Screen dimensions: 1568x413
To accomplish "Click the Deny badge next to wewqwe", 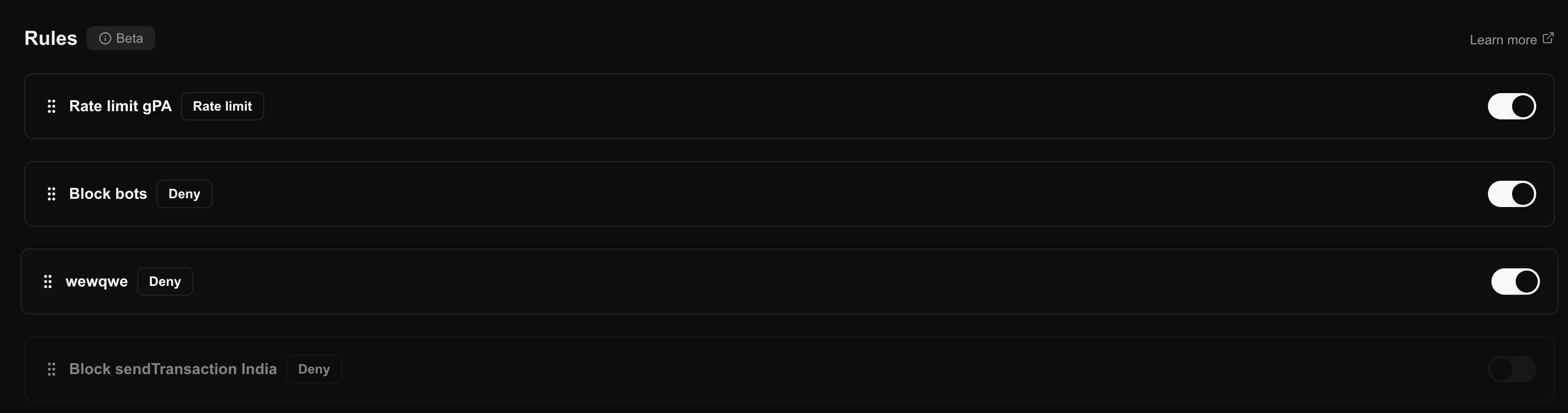I will point(165,282).
